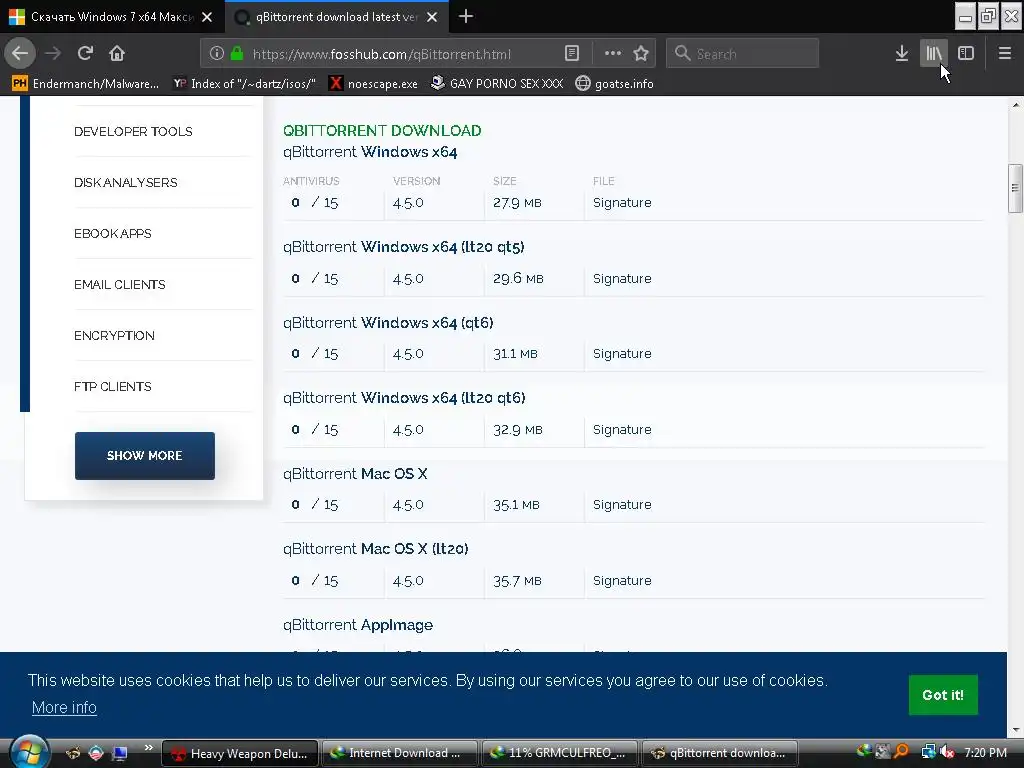Close the qBittorrent download tab

tap(432, 17)
